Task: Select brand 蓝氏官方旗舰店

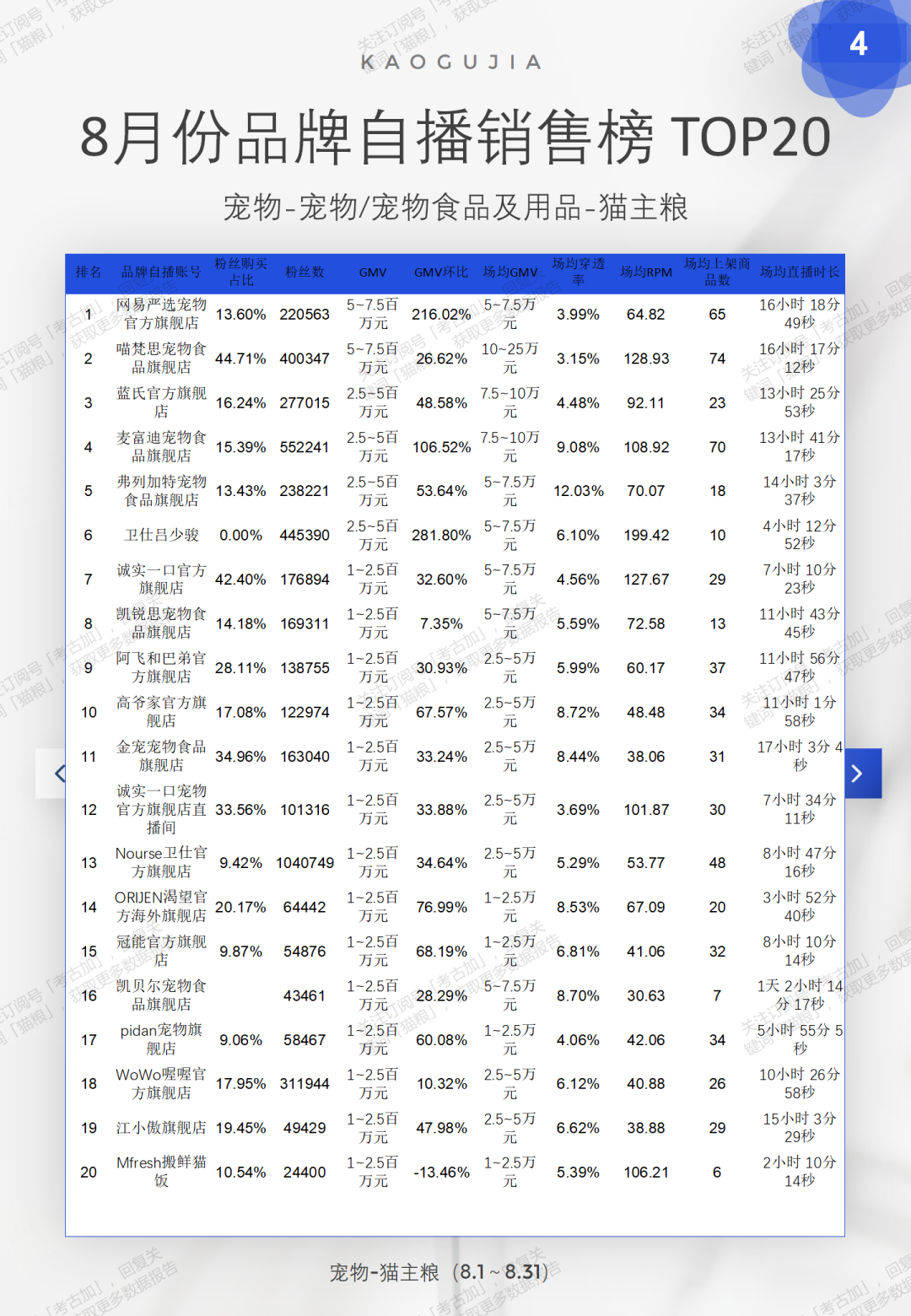Action: point(161,402)
